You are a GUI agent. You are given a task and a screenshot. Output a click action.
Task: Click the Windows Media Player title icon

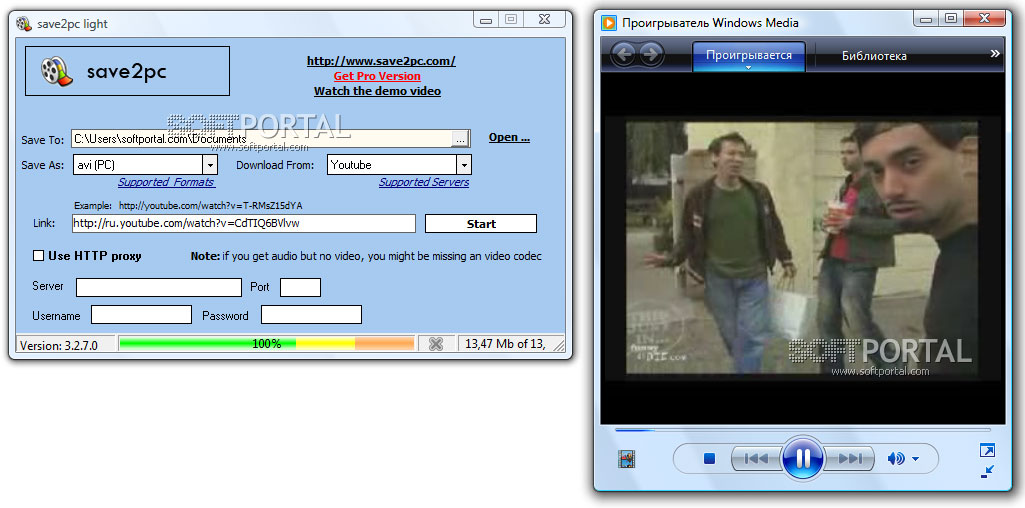[609, 23]
